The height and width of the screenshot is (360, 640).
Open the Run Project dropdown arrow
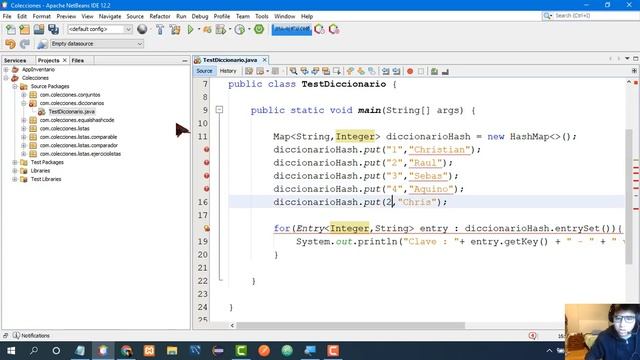pyautogui.click(x=199, y=29)
